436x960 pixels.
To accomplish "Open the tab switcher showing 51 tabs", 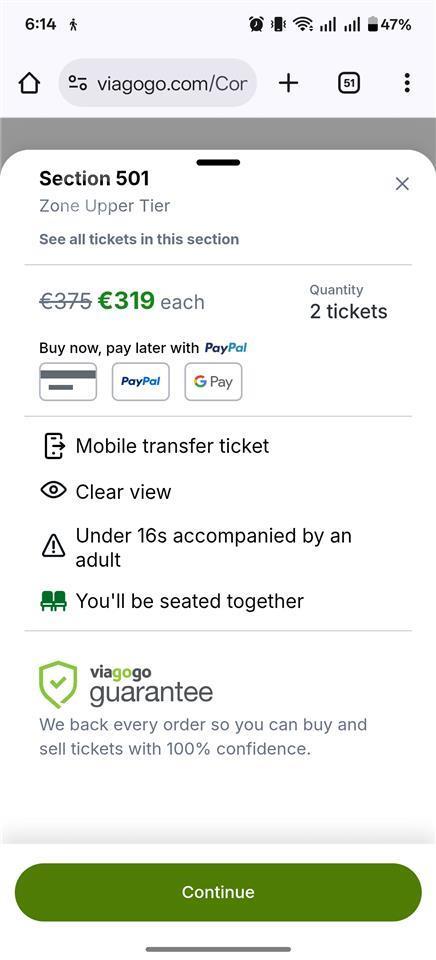I will tap(349, 83).
